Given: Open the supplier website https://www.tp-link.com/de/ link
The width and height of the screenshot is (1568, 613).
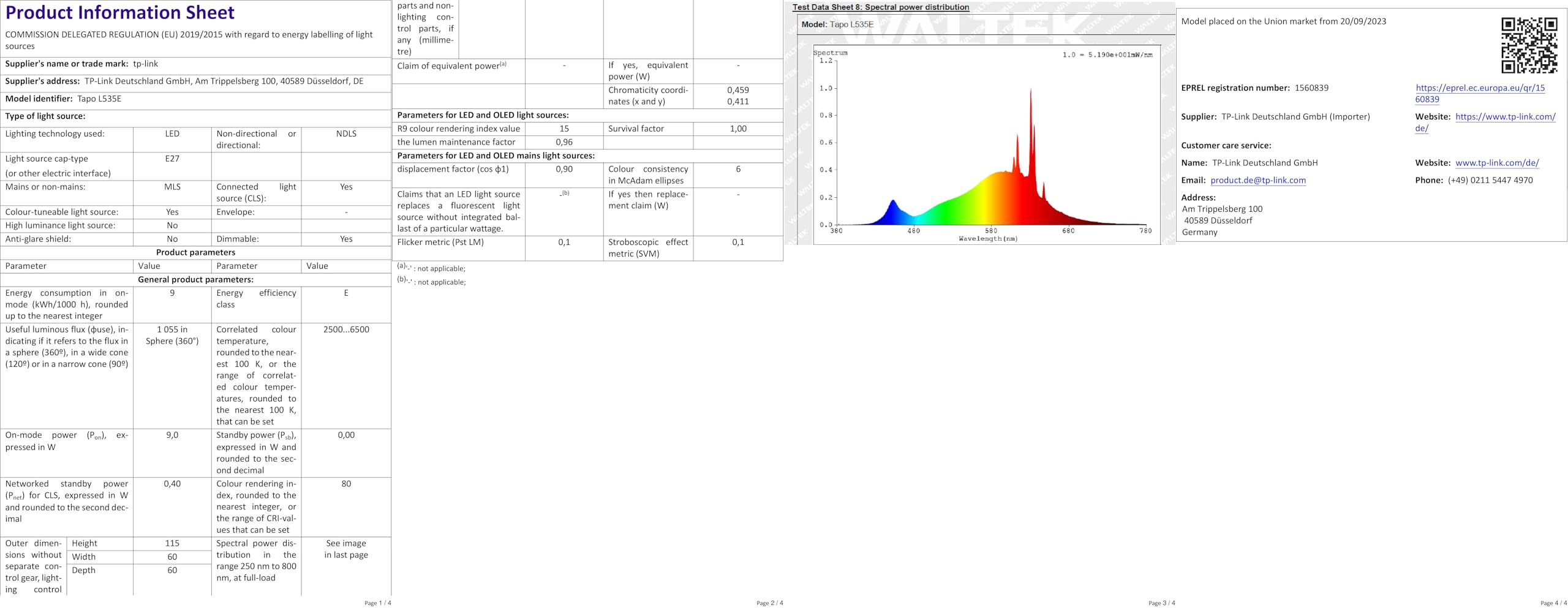Looking at the screenshot, I should point(1485,122).
